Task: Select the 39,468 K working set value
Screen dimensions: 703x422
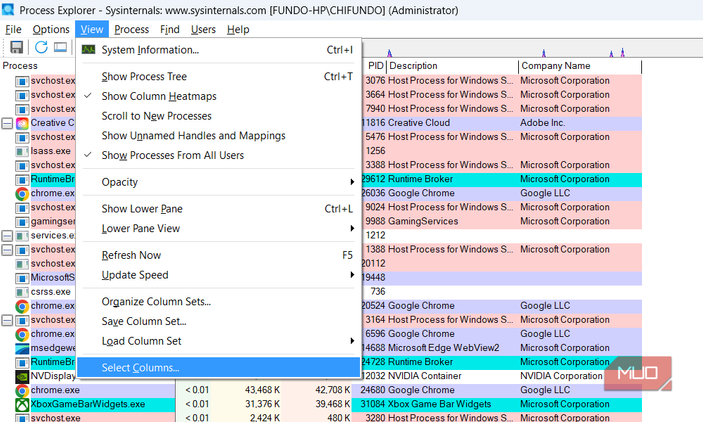Action: (333, 405)
